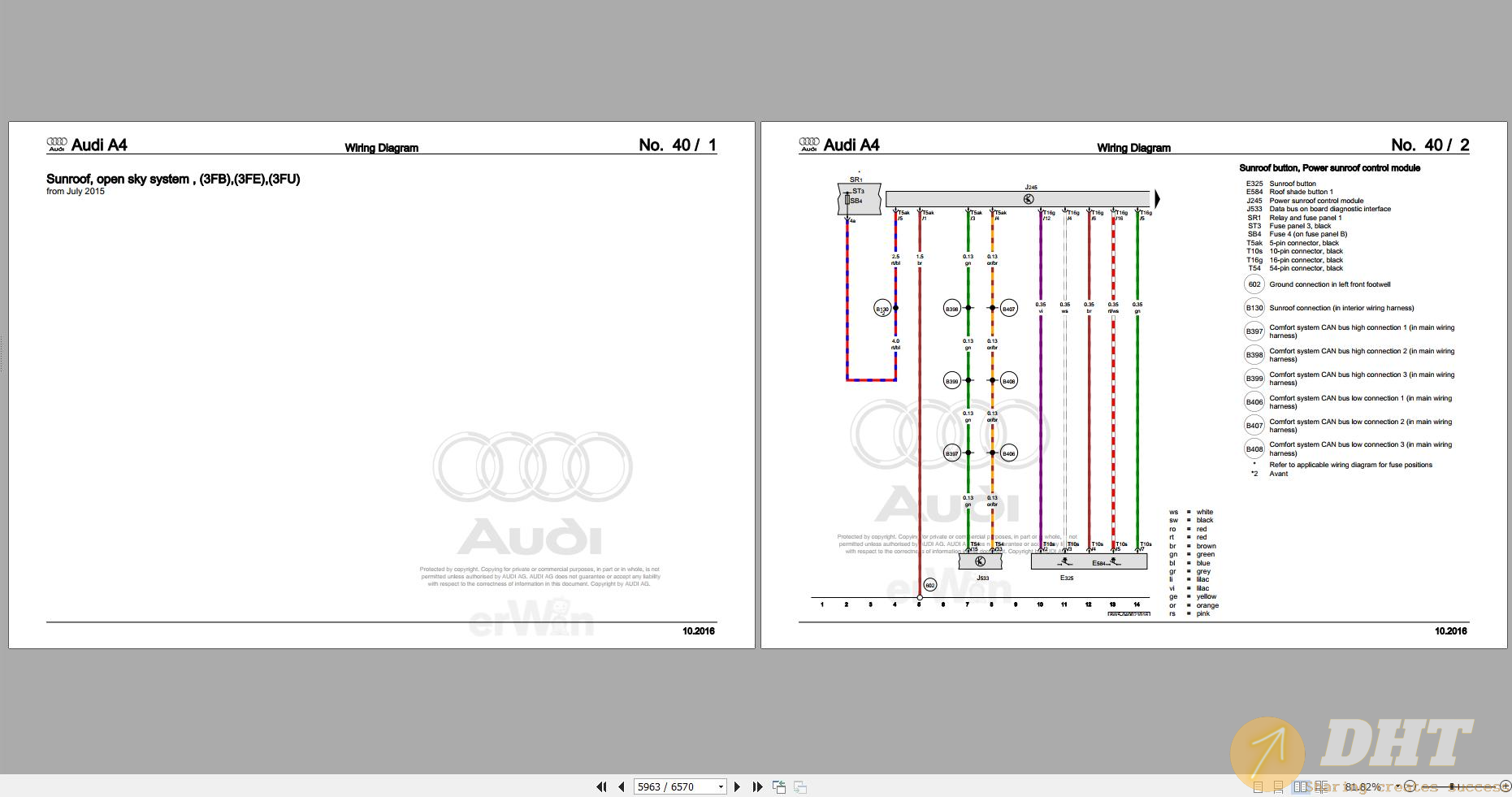Screen dimensions: 1512x797
Task: Switch to single page view
Action: (1259, 787)
